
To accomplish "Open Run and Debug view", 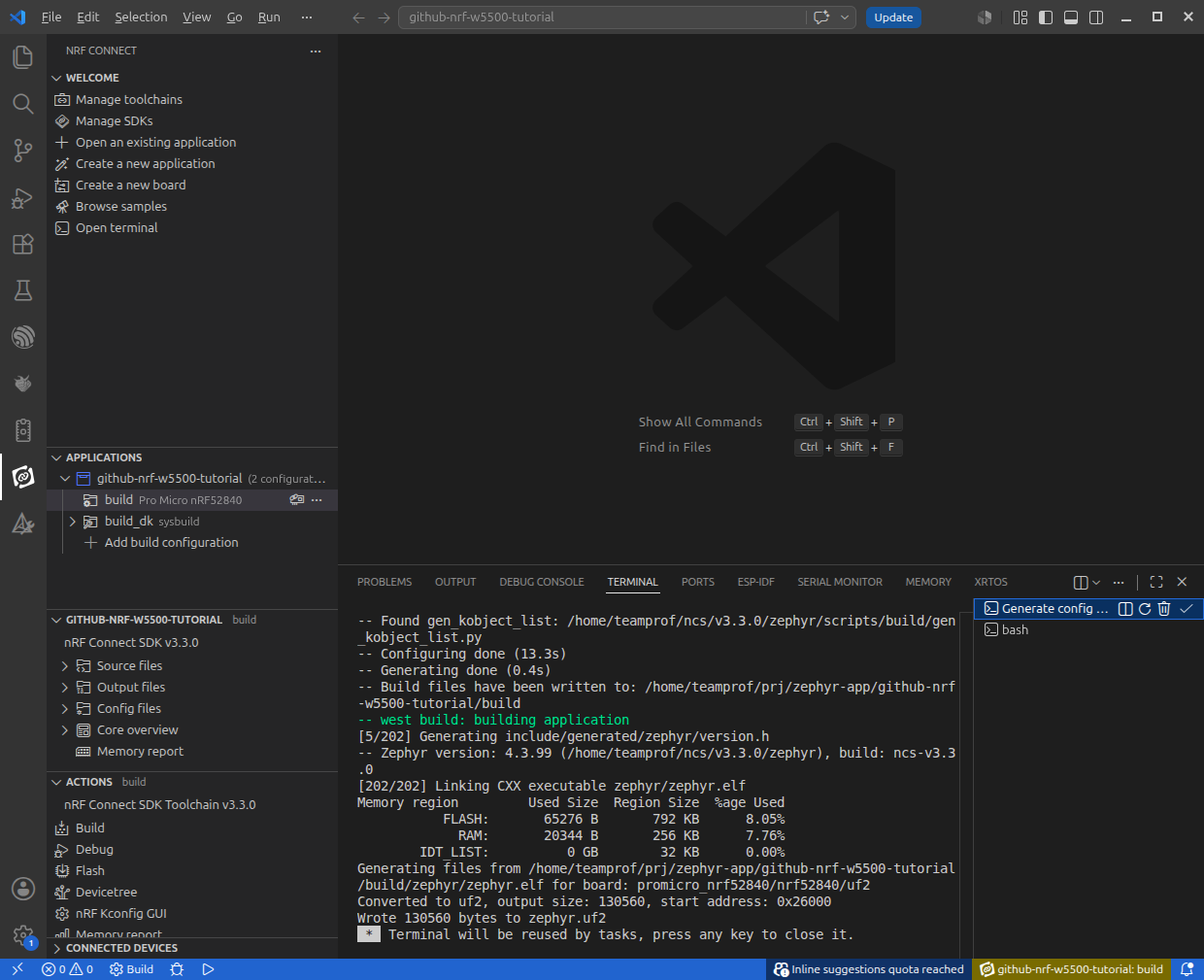I will (x=23, y=197).
